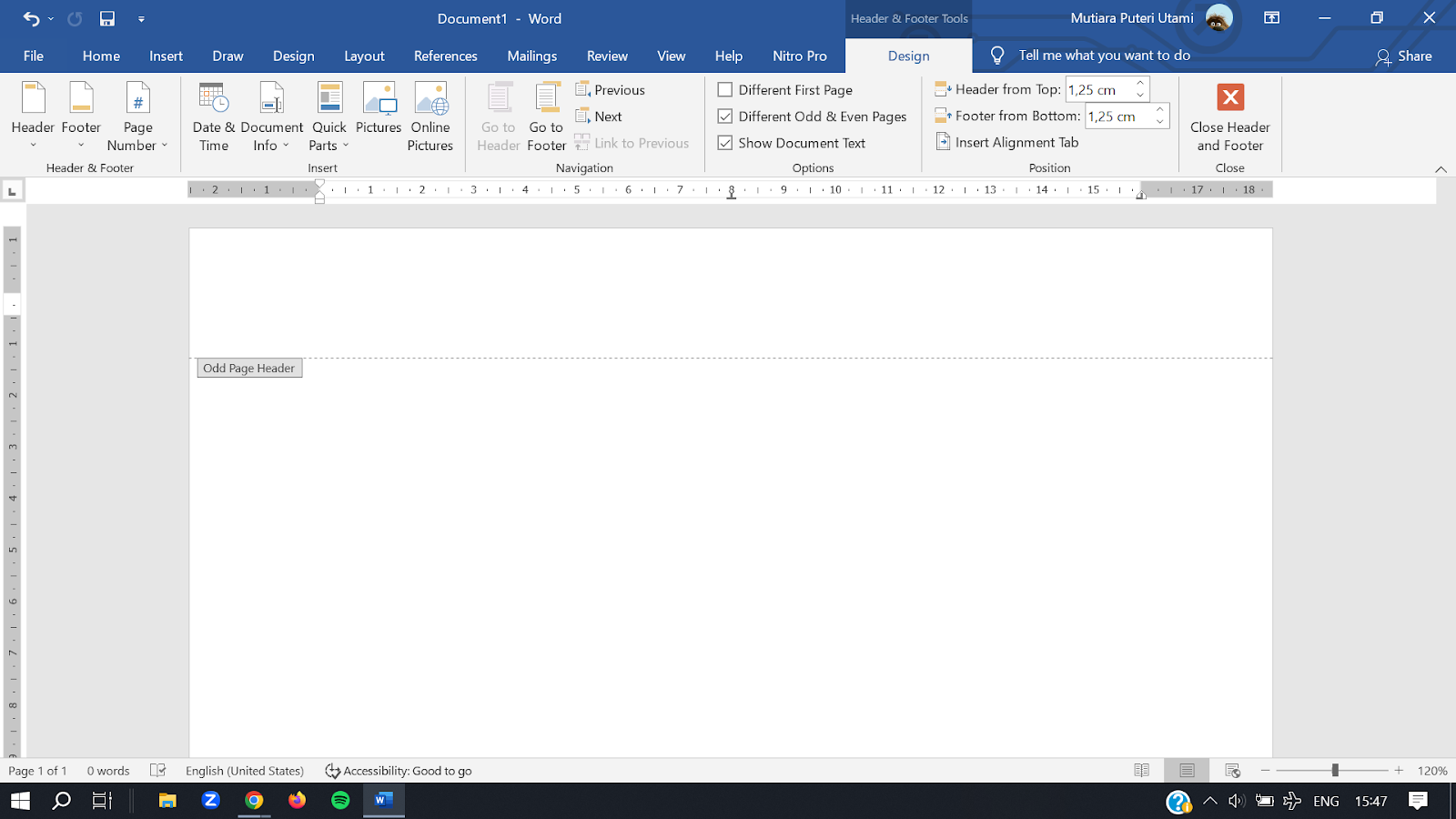Click Tell me what you want to do
1456x819 pixels.
click(1104, 56)
